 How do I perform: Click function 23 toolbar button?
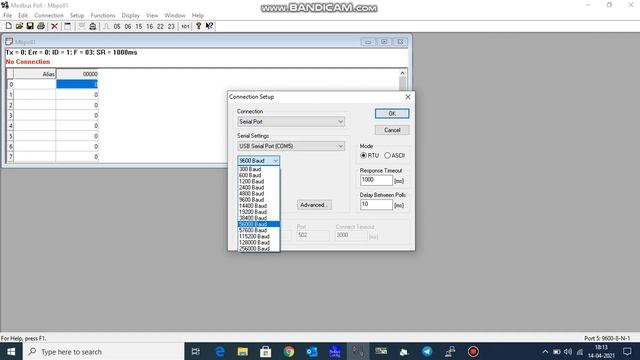tap(171, 26)
